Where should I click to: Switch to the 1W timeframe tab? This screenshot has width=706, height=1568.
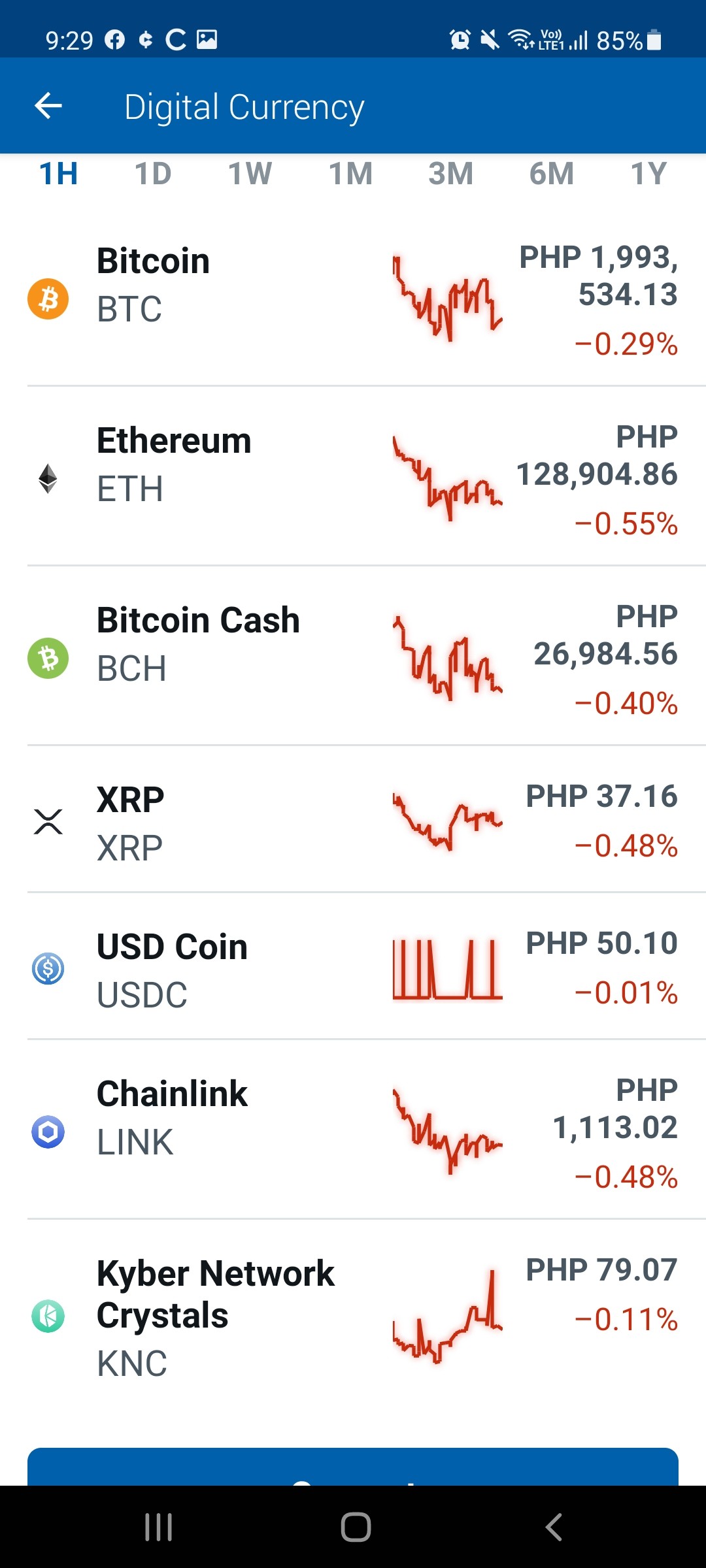coord(250,174)
